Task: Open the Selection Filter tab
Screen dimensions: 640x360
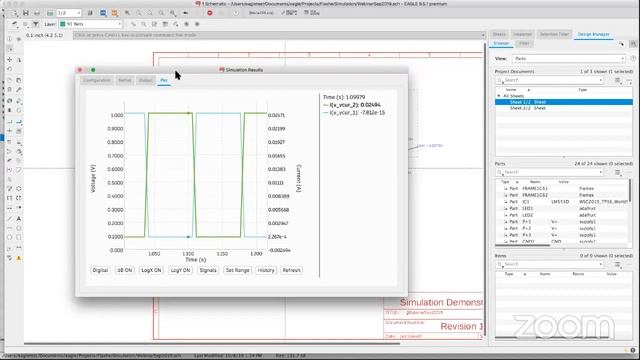Action: [x=554, y=34]
